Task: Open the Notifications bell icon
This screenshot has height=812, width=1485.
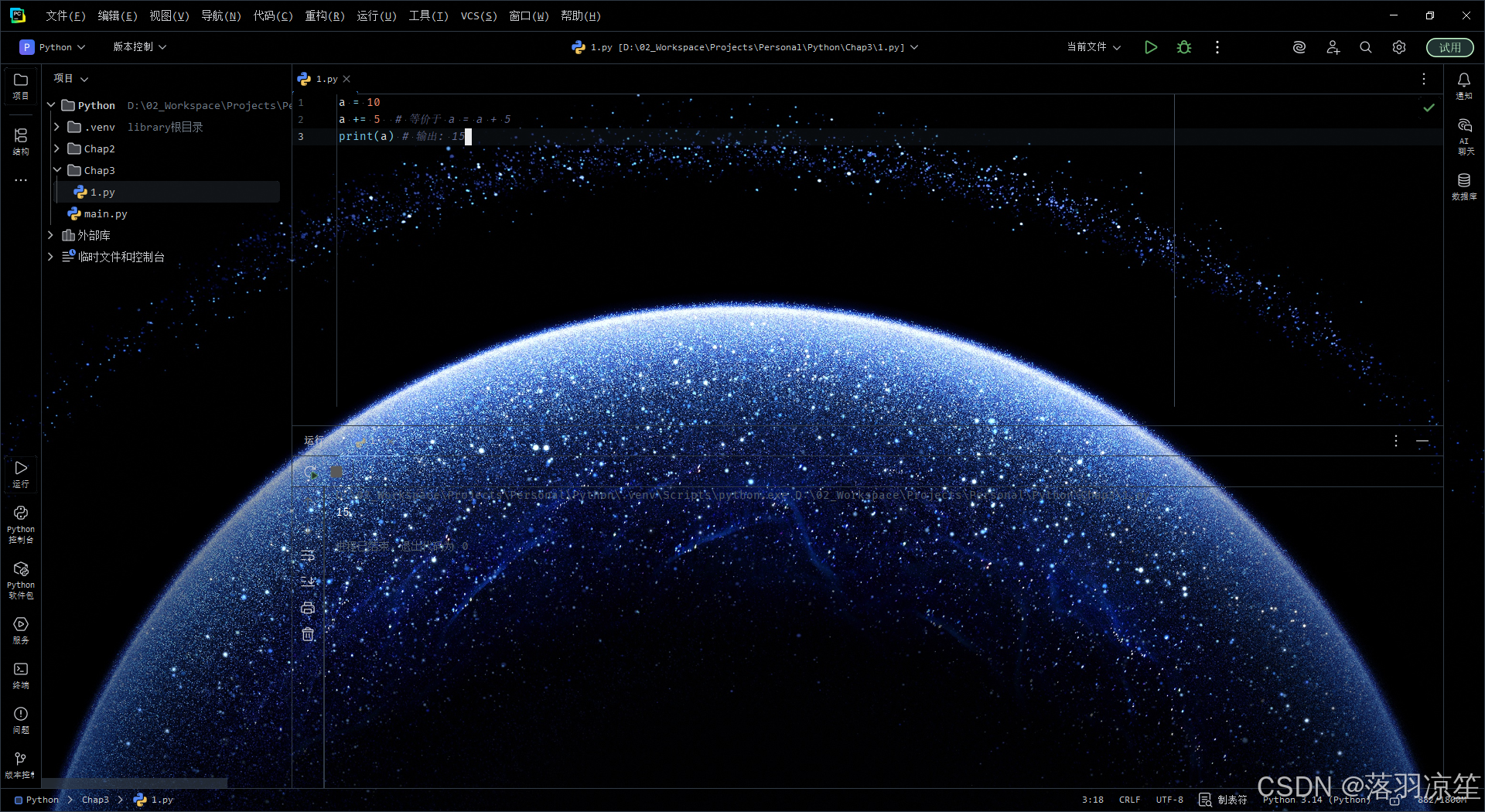Action: [x=1464, y=86]
